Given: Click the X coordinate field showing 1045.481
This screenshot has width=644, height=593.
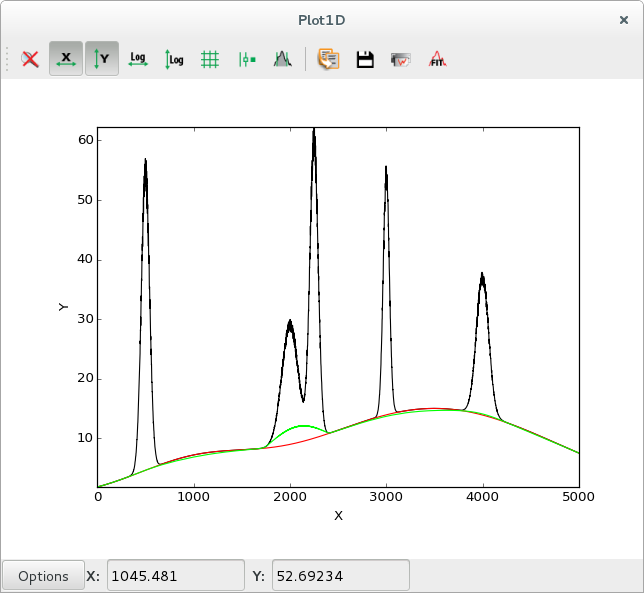Looking at the screenshot, I should (175, 576).
